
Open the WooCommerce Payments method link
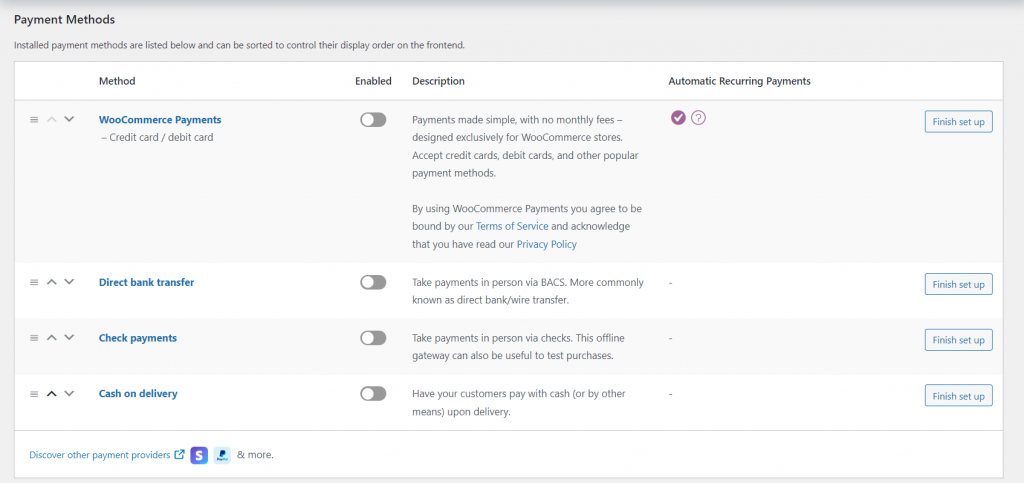(160, 120)
